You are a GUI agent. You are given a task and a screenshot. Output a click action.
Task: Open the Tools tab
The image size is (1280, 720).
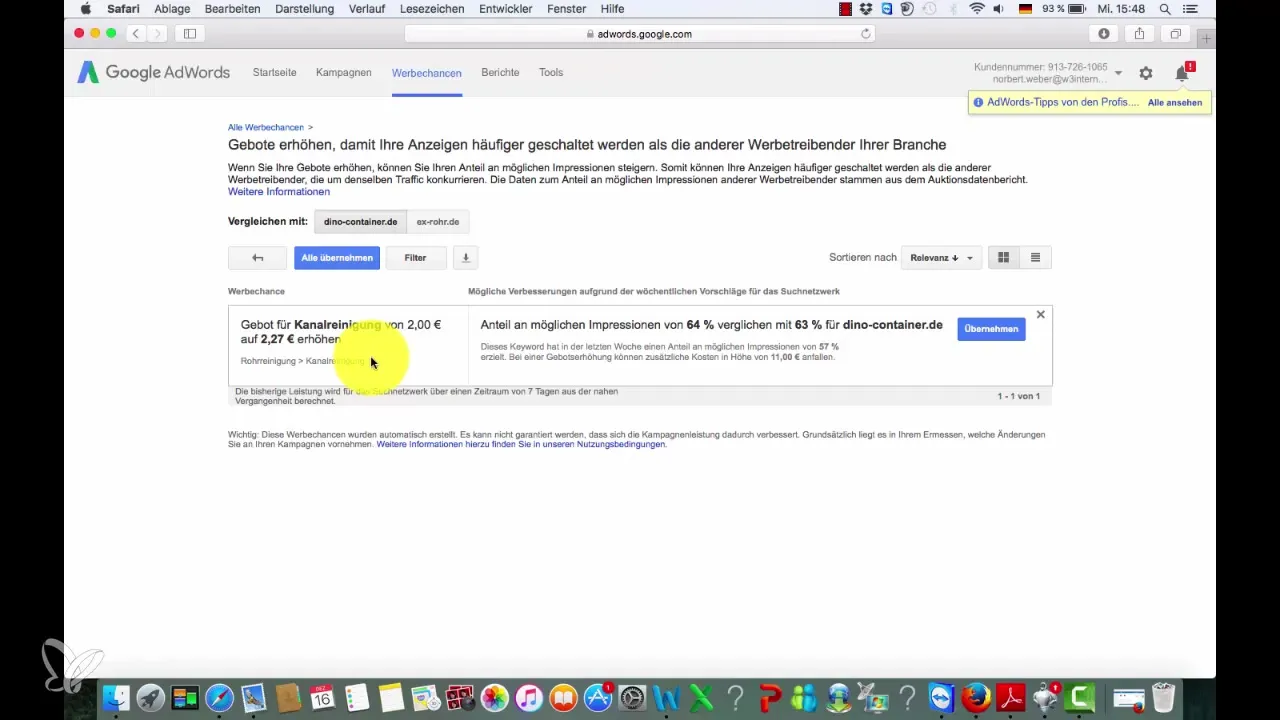551,73
